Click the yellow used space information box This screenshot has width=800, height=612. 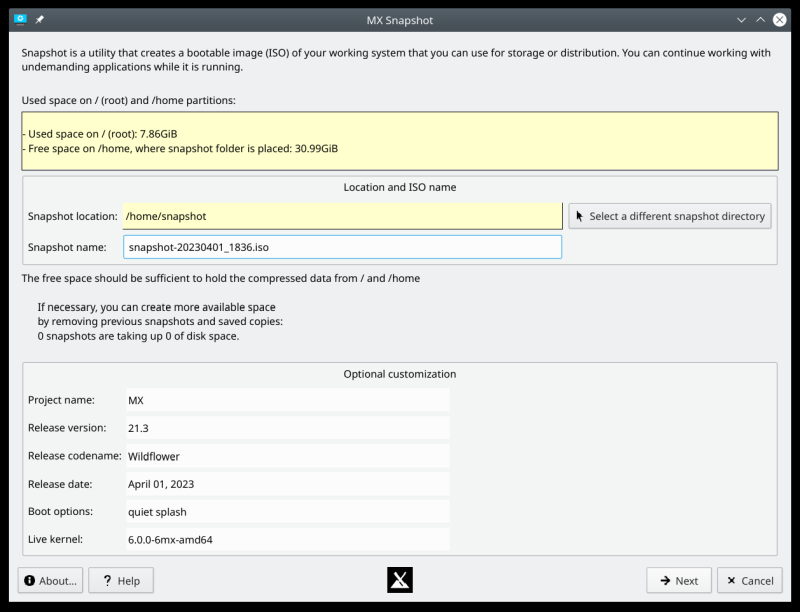pyautogui.click(x=399, y=141)
